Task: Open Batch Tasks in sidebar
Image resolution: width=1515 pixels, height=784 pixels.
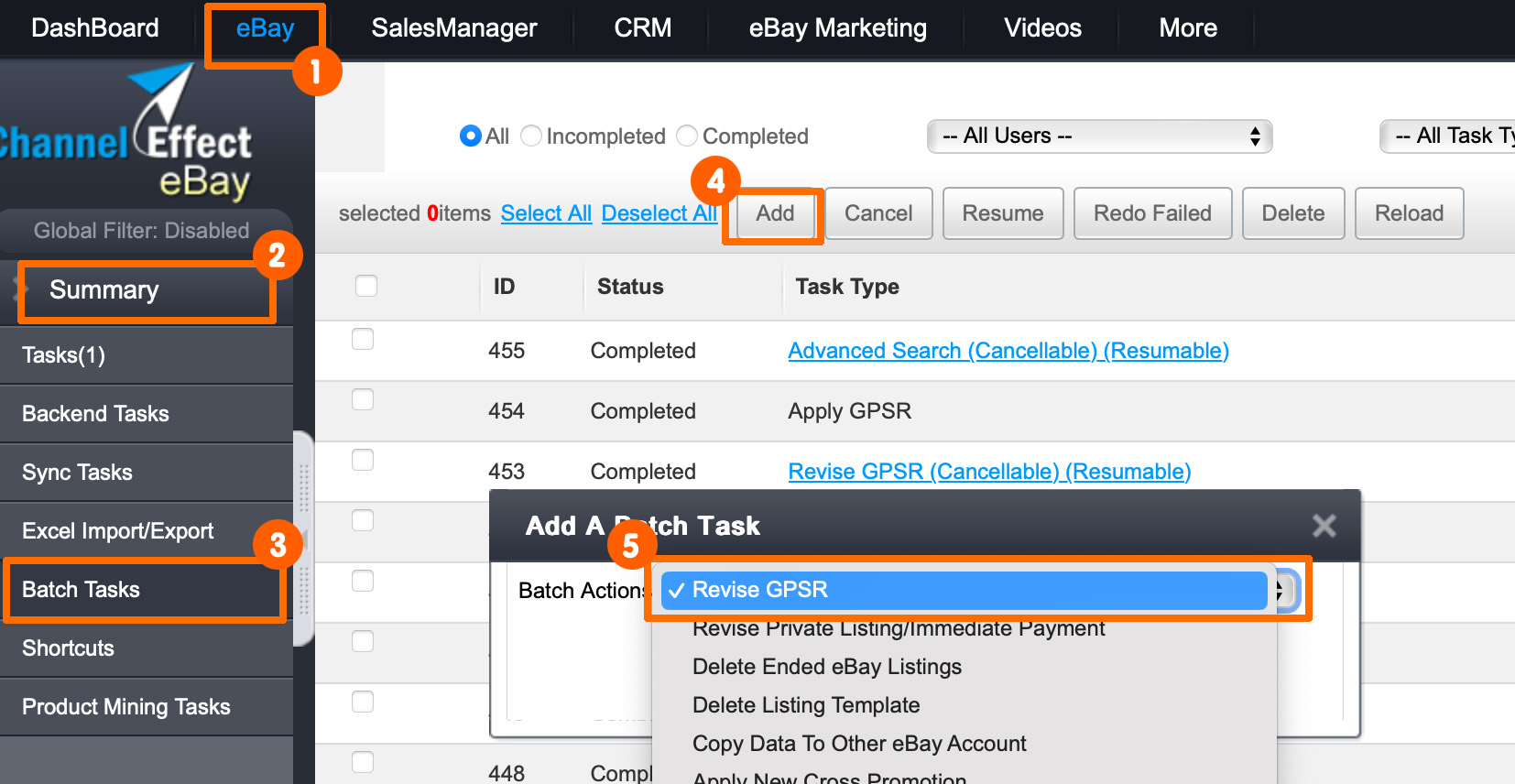Action: click(x=147, y=590)
